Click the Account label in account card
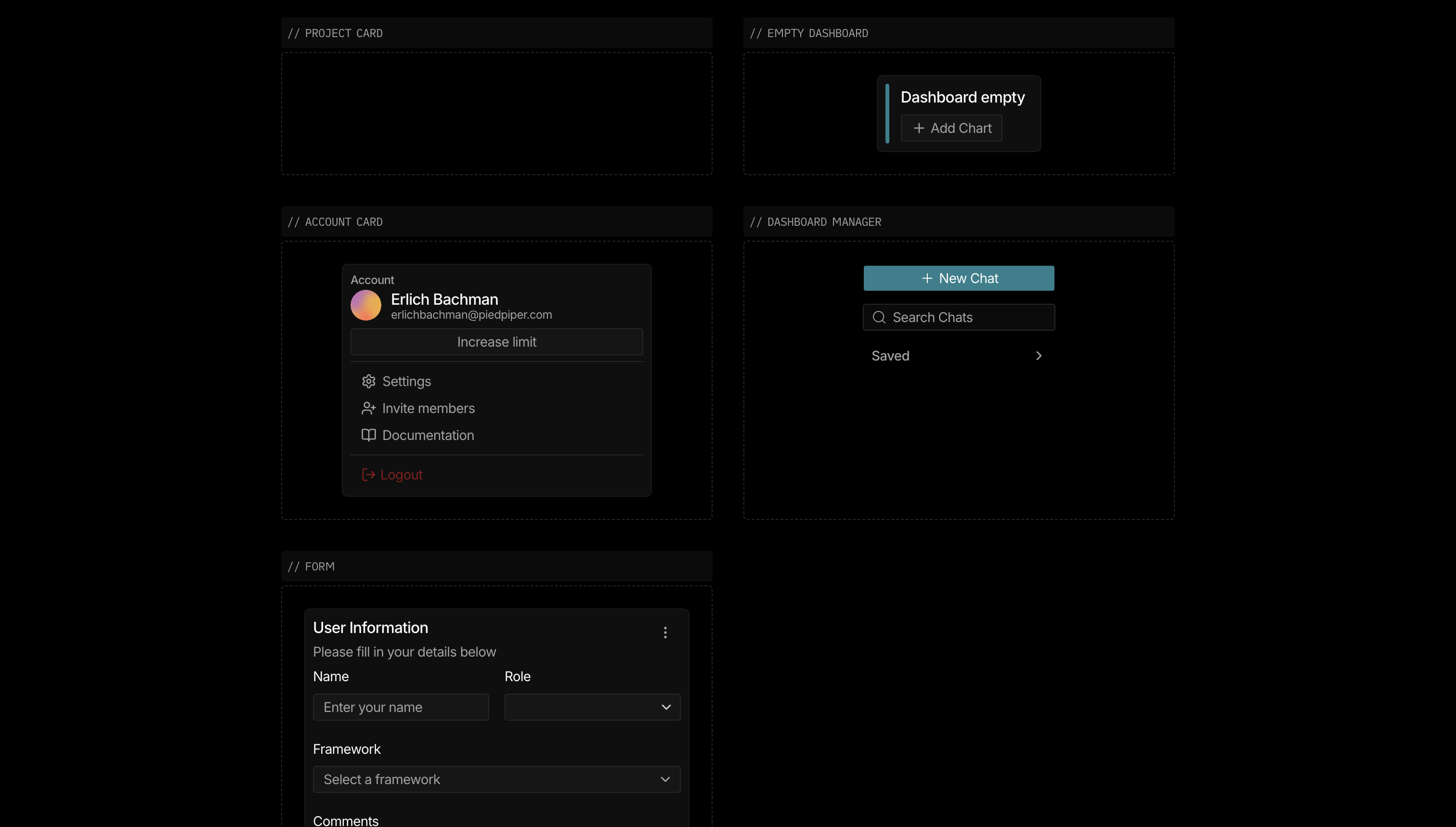Viewport: 1456px width, 827px height. 372,280
